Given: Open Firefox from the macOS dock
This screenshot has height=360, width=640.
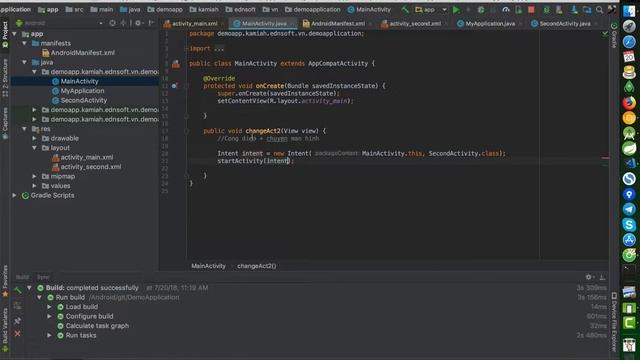Looking at the screenshot, I should click(x=629, y=102).
